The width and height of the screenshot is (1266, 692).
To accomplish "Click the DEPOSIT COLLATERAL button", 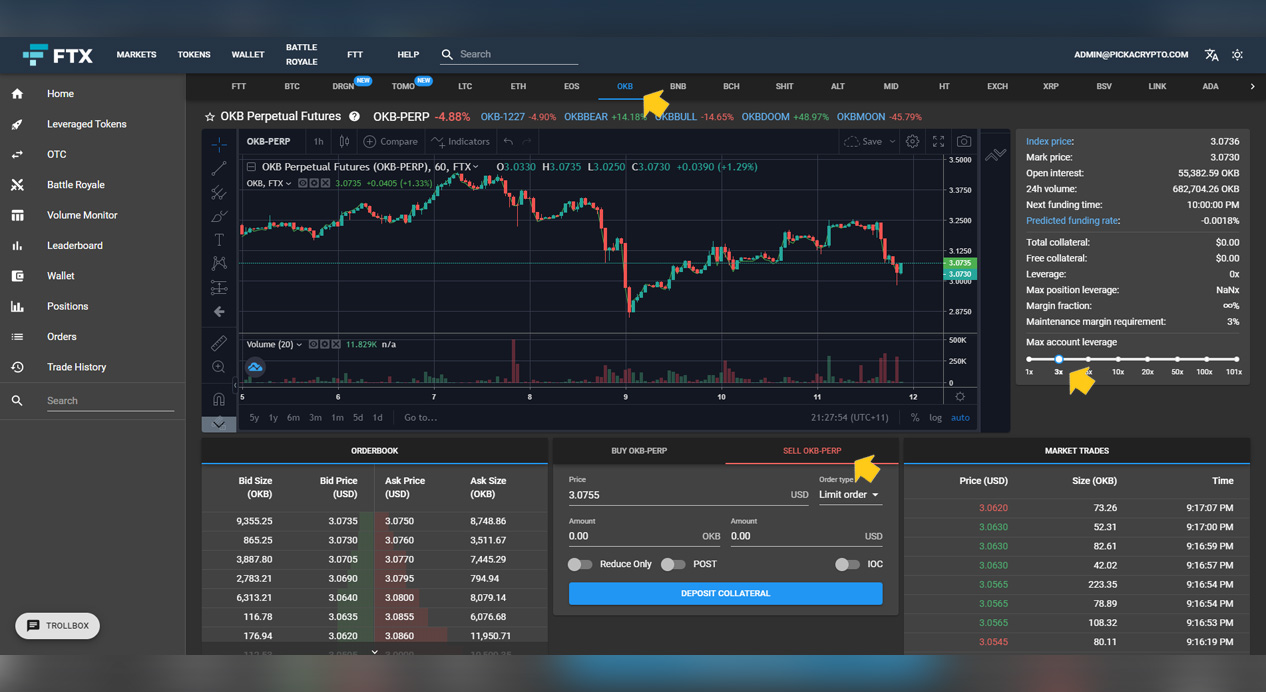I will tap(725, 593).
